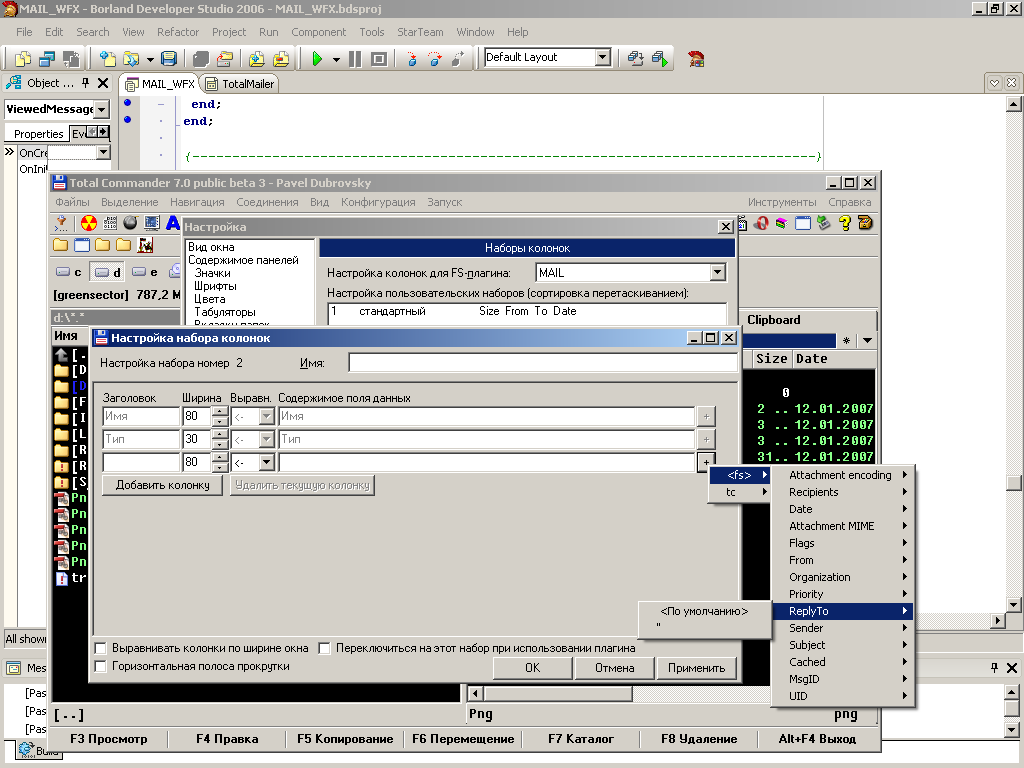Expand the Open file dropdown arrow in Borland toolbar
Viewport: 1024px width, 768px height.
(x=150, y=59)
